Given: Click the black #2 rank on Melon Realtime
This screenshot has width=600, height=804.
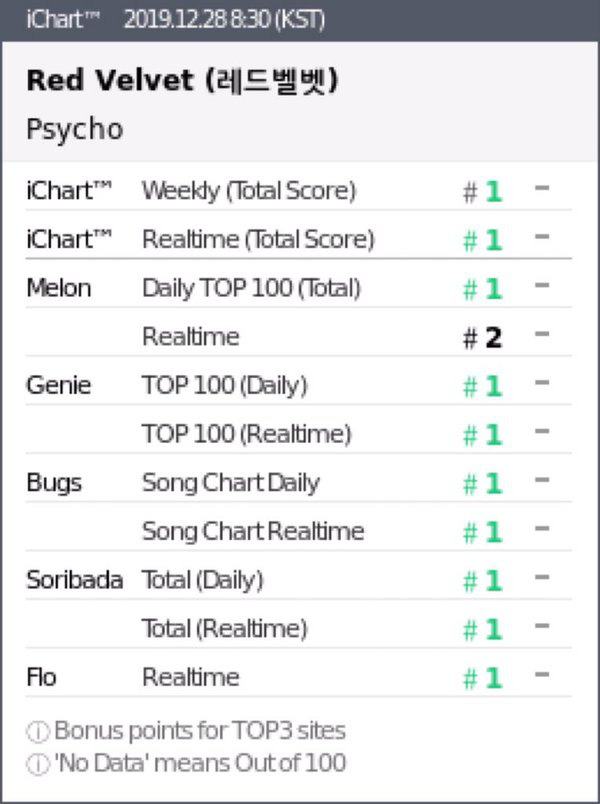Looking at the screenshot, I should pyautogui.click(x=482, y=338).
